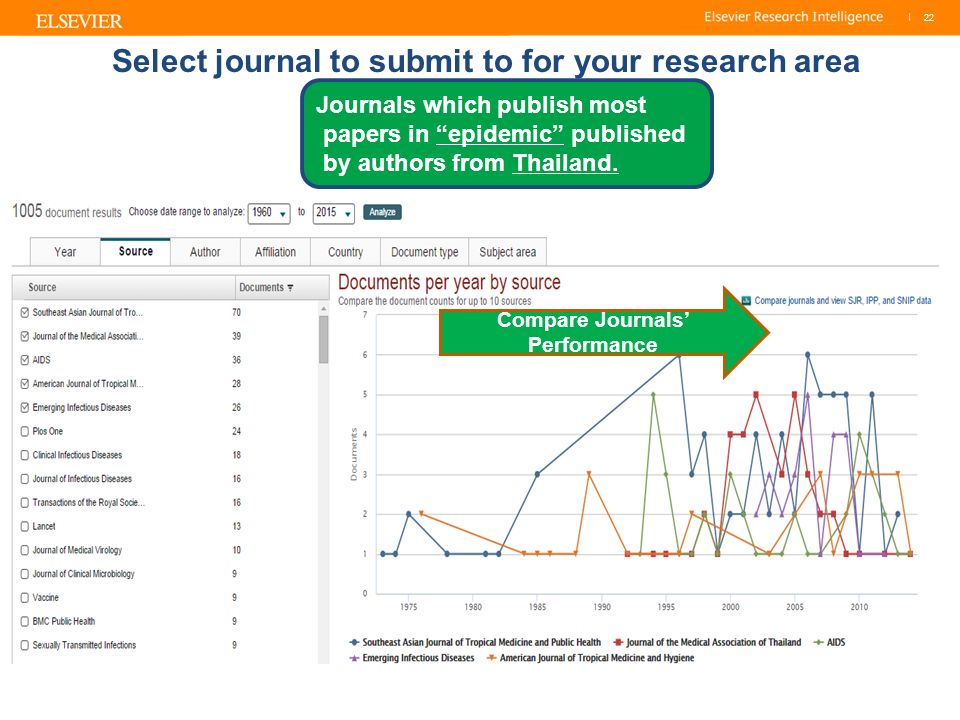Toggle Southeast Asian Journal legend entry
Viewport: 960px width, 720px height.
[x=475, y=642]
